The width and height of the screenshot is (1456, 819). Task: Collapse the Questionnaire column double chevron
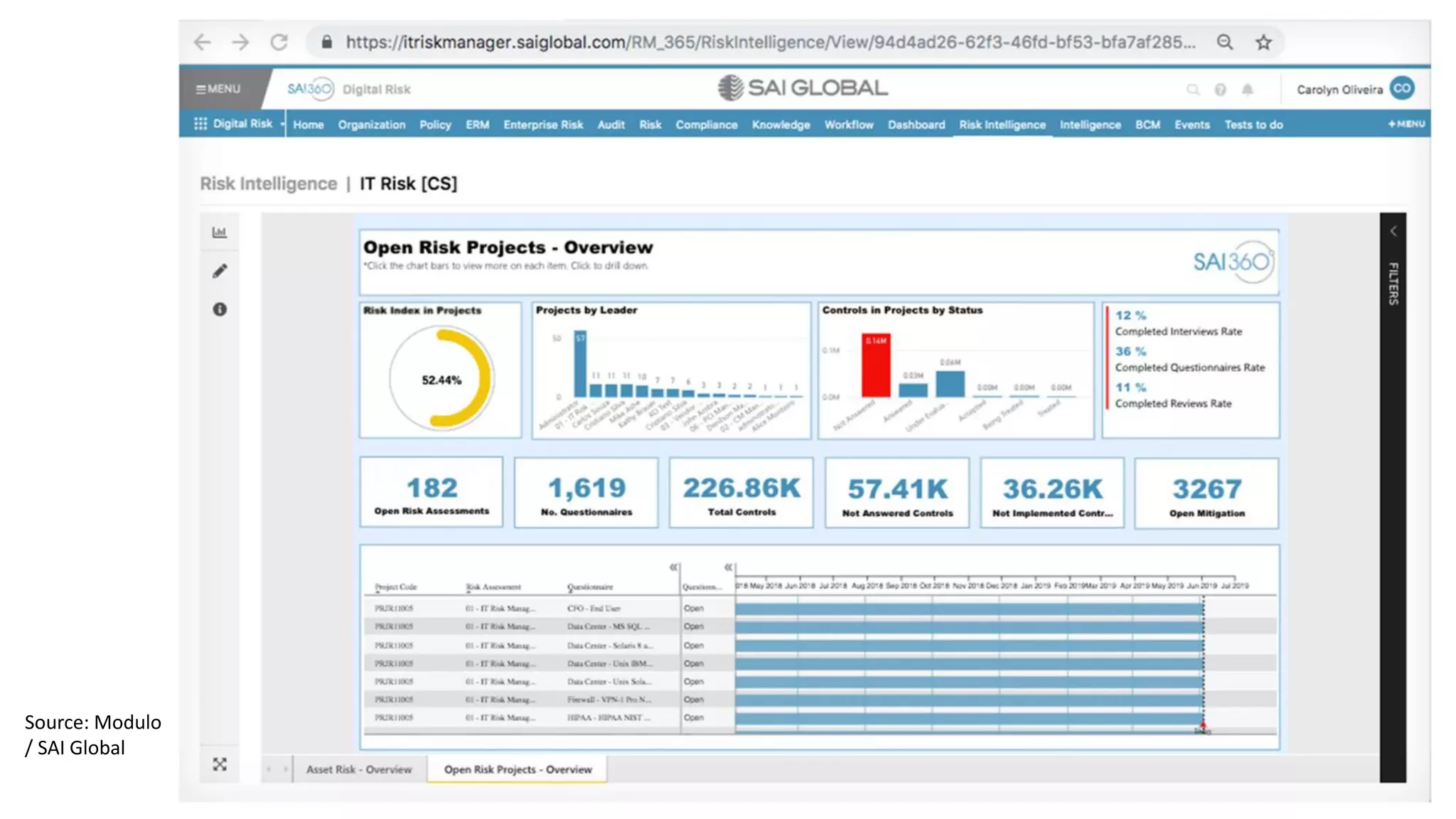673,567
